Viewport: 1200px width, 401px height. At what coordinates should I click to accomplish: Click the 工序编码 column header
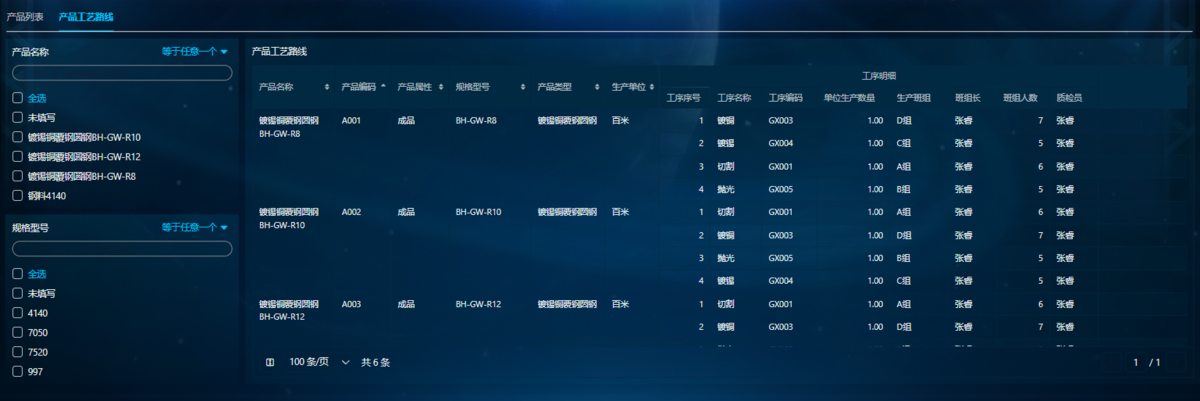coord(786,98)
